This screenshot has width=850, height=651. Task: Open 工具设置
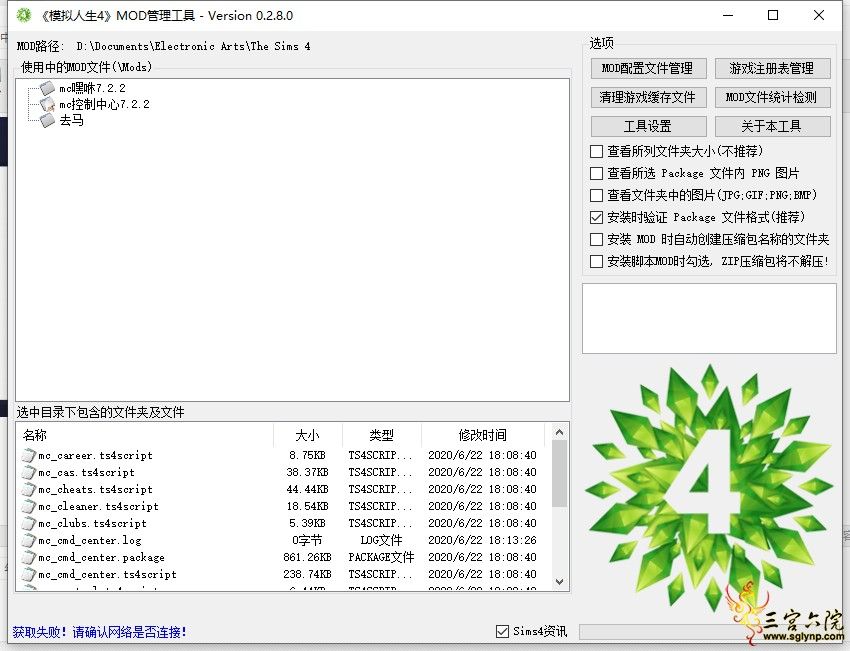(648, 126)
